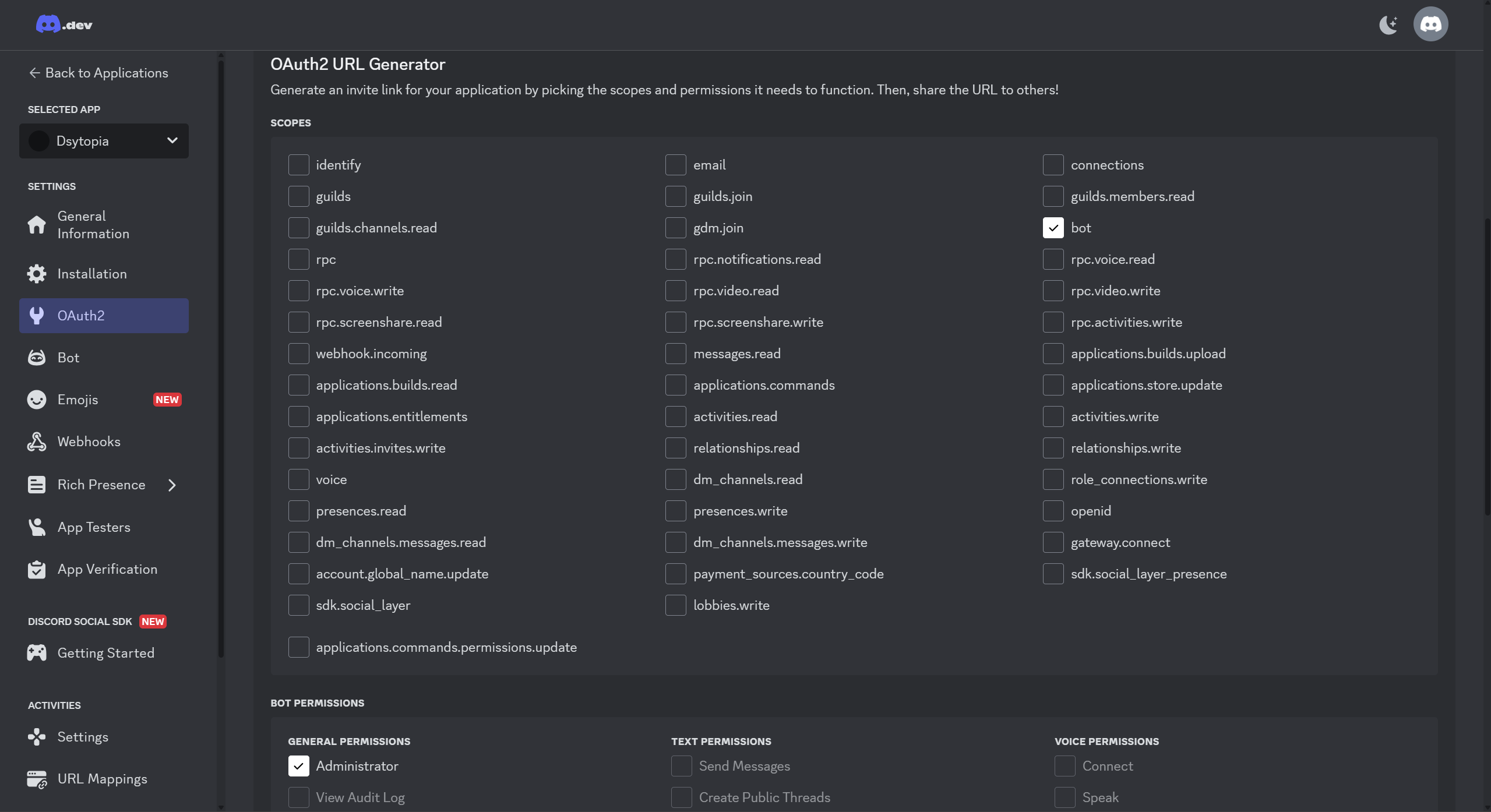Disable the Administrator permission
Image resolution: width=1491 pixels, height=812 pixels.
pyautogui.click(x=299, y=766)
